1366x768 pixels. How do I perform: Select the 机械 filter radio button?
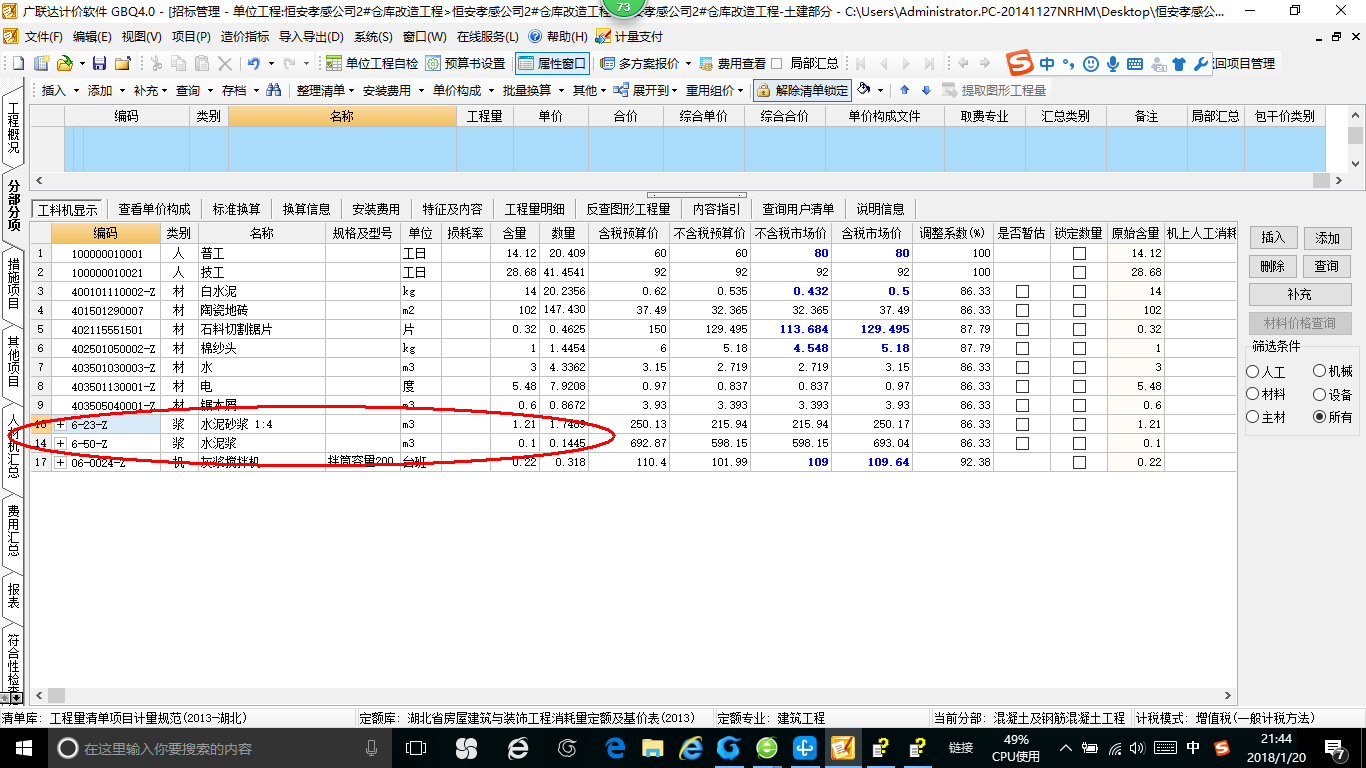pos(1320,372)
